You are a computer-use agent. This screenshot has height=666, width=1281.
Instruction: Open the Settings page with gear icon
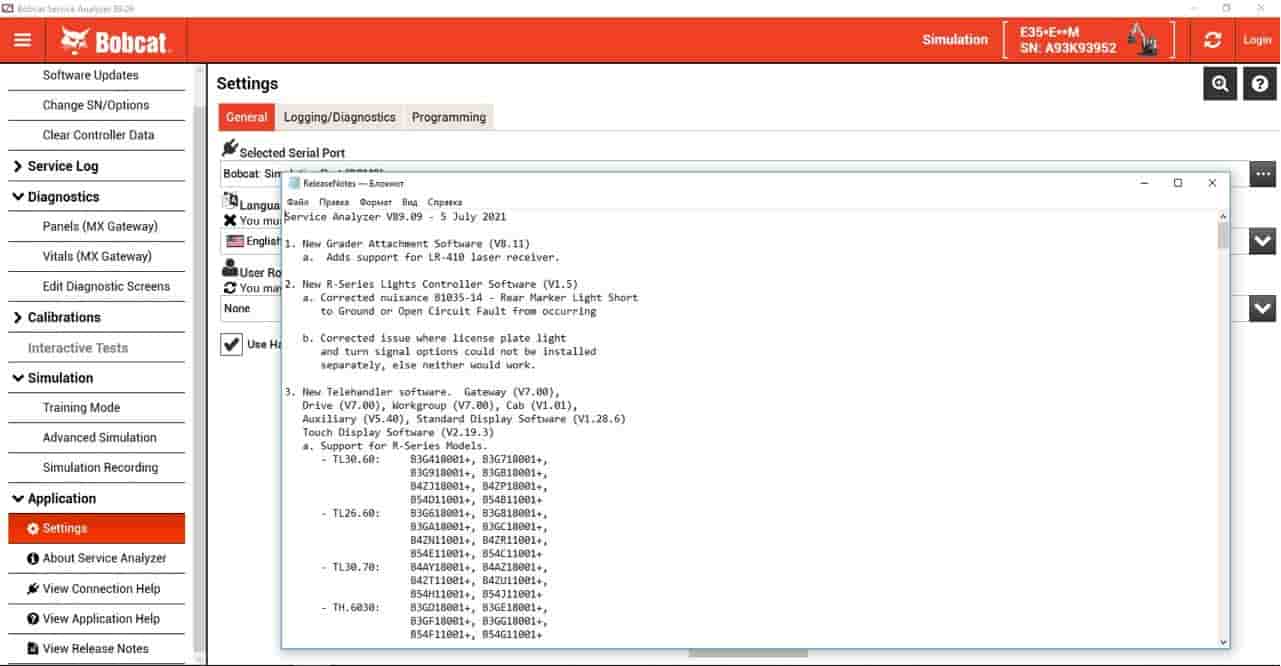point(97,528)
